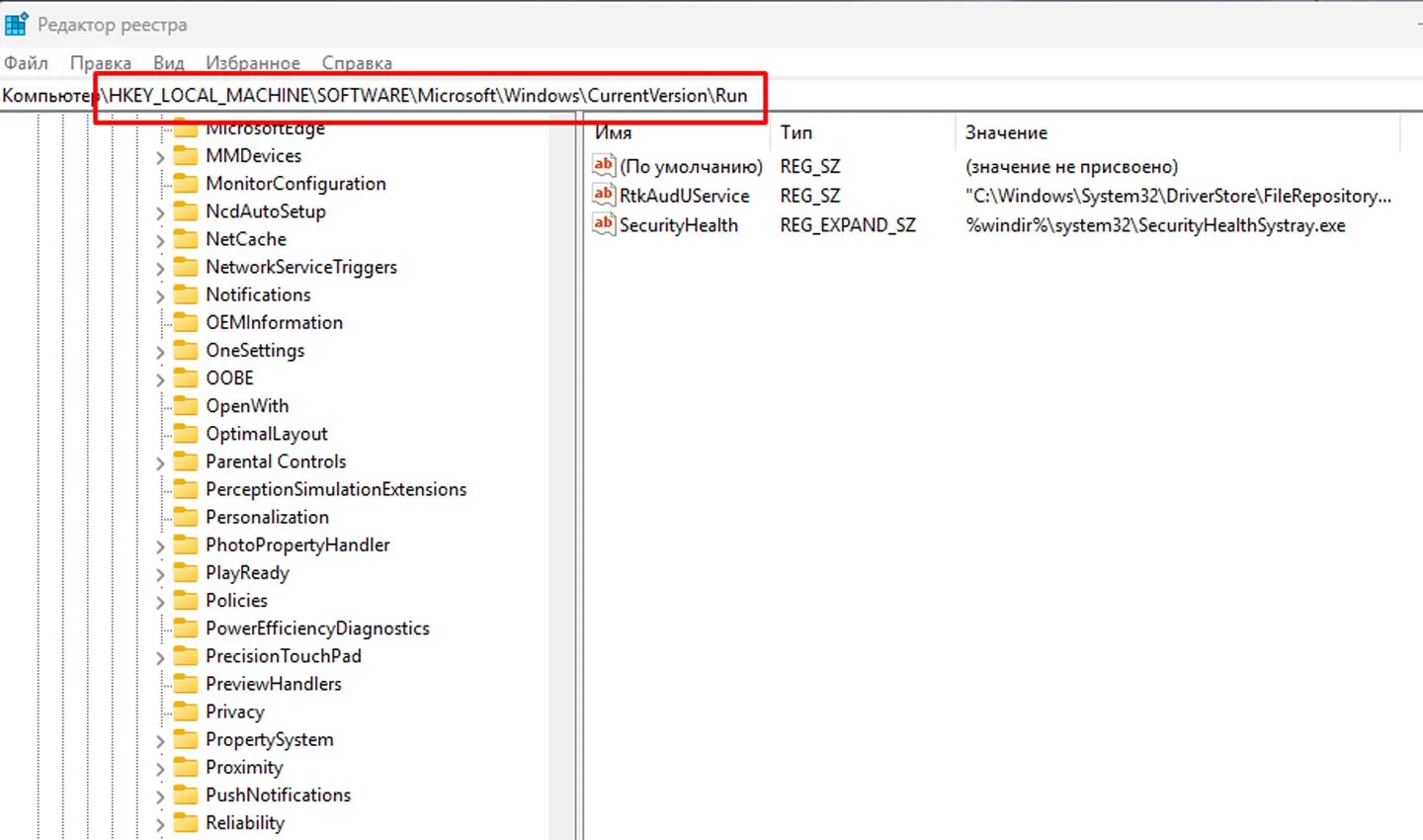
Task: Click the Personalization folder icon
Action: click(x=186, y=517)
